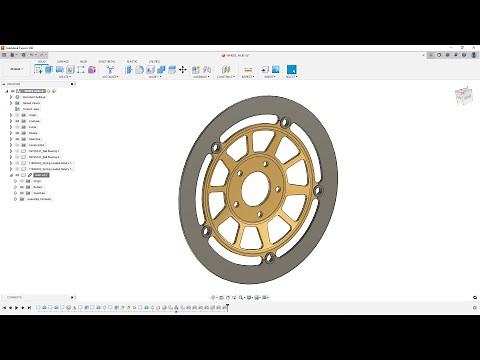
Task: Select the Extrude tool
Action: (49, 69)
